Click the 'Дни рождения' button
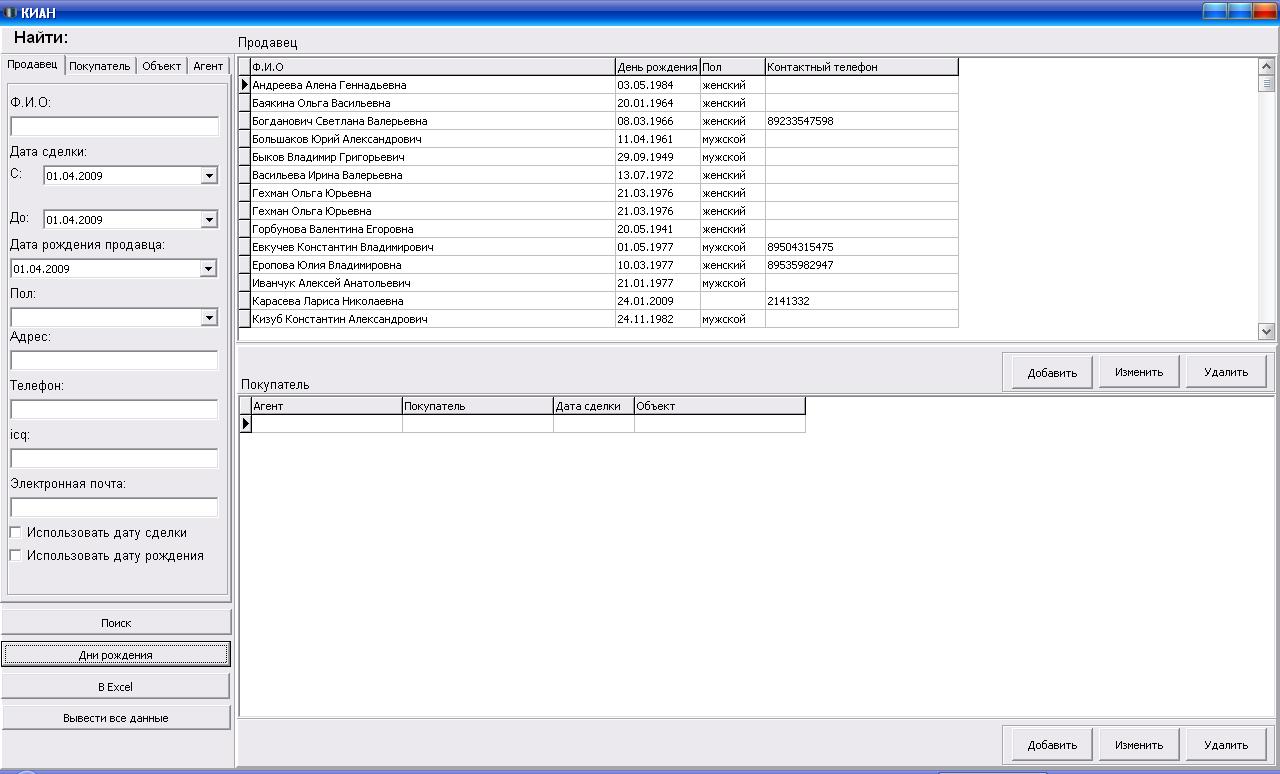This screenshot has height=774, width=1280. point(116,655)
